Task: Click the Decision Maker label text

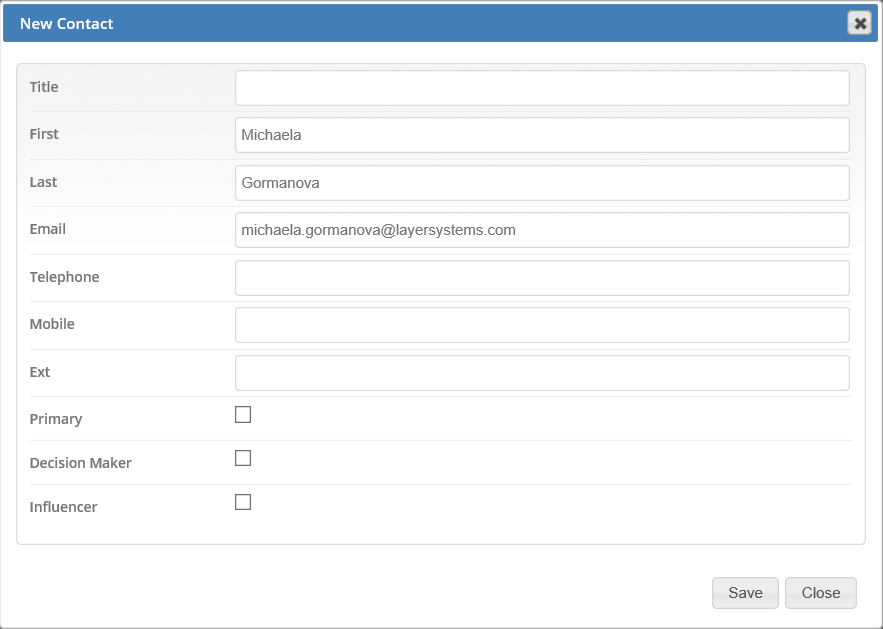Action: tap(81, 463)
